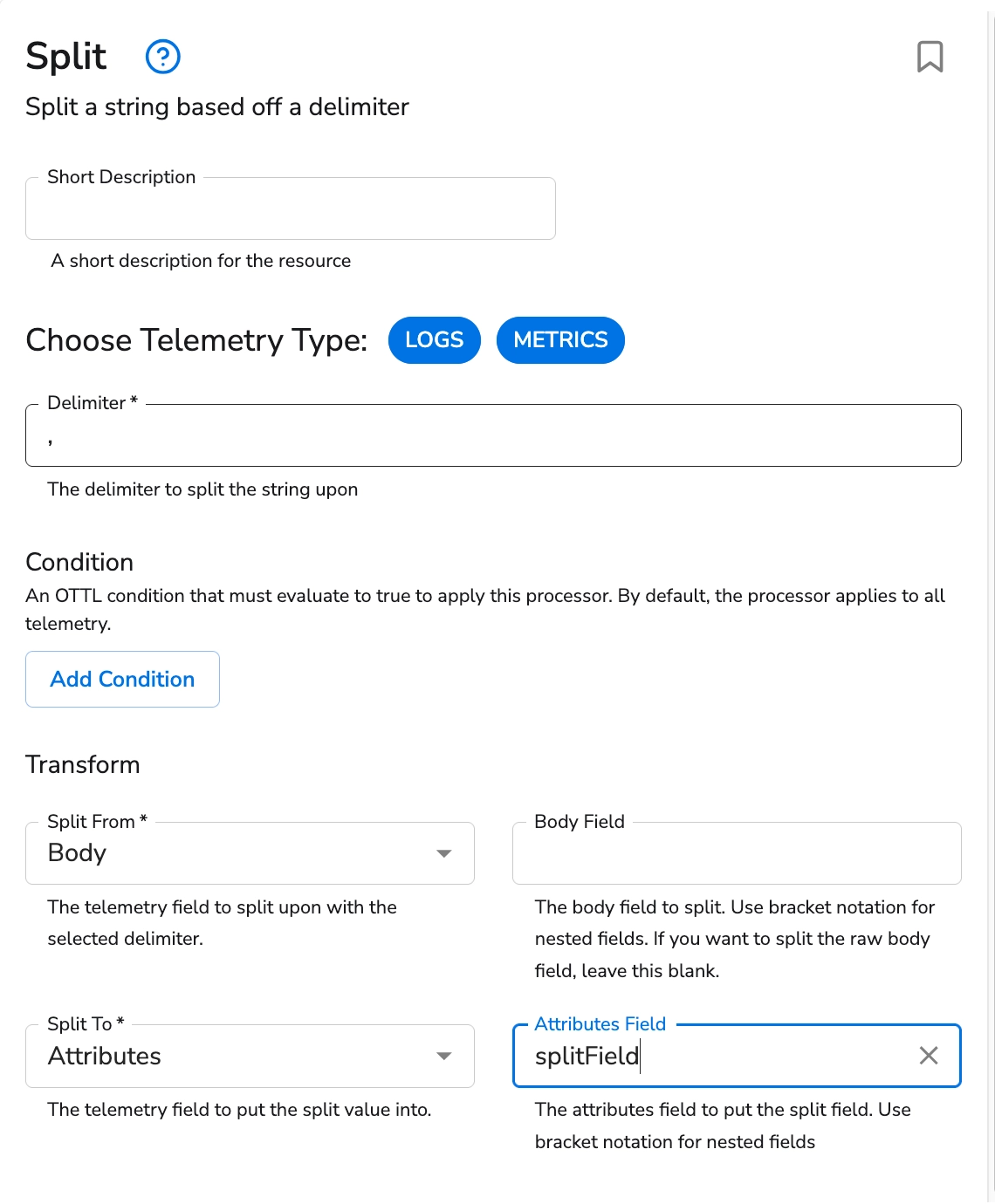995x1204 pixels.
Task: Click the Condition section heading
Action: (79, 562)
